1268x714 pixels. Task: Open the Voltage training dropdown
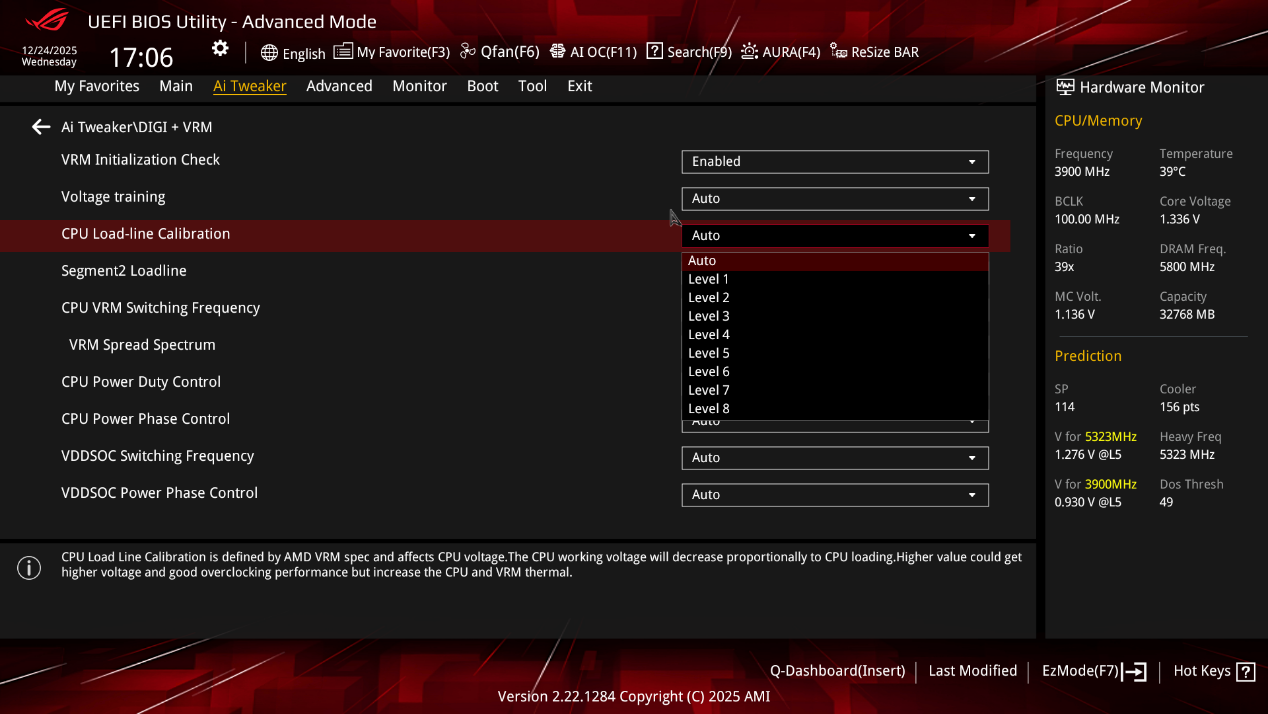(x=834, y=199)
